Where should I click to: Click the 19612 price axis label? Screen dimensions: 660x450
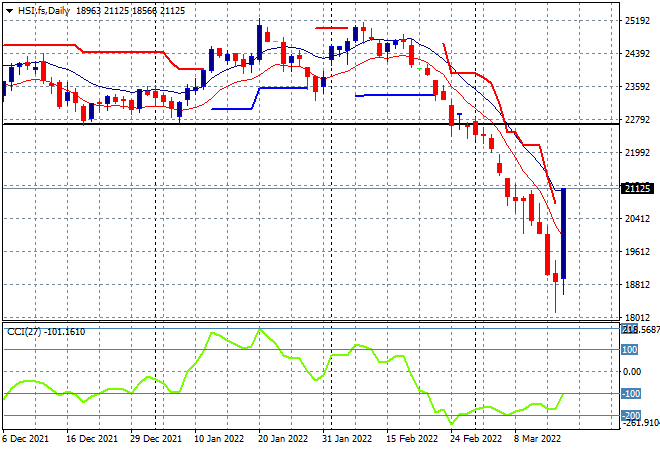(637, 252)
